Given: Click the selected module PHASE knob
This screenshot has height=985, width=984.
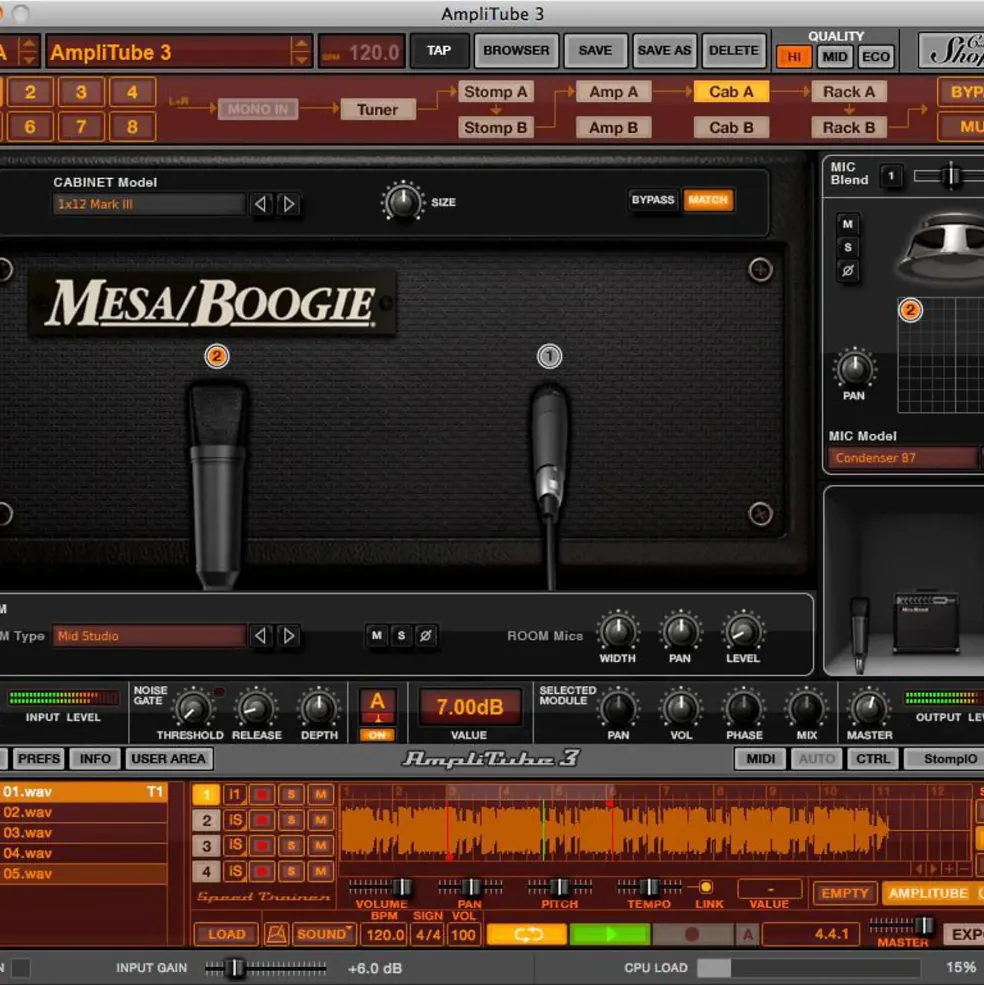Looking at the screenshot, I should tap(744, 708).
